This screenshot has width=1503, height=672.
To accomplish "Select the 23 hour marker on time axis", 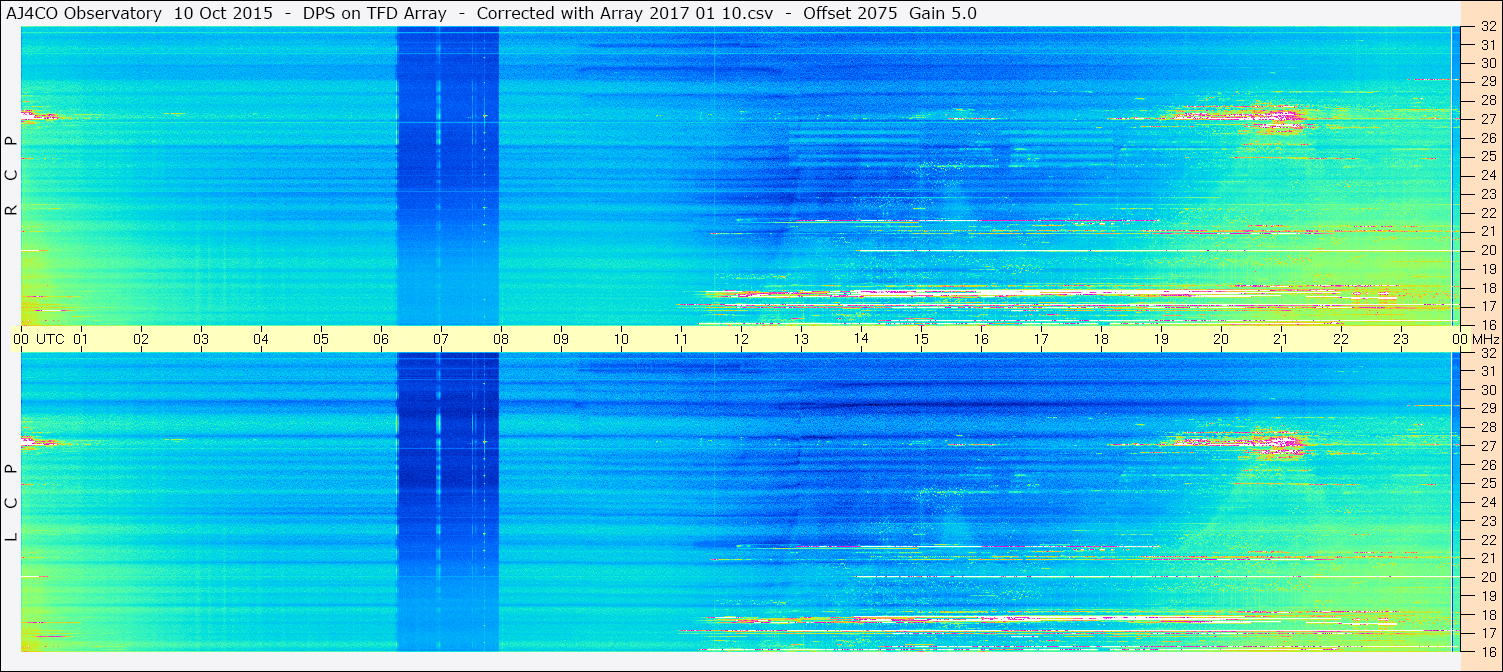I will click(1401, 339).
